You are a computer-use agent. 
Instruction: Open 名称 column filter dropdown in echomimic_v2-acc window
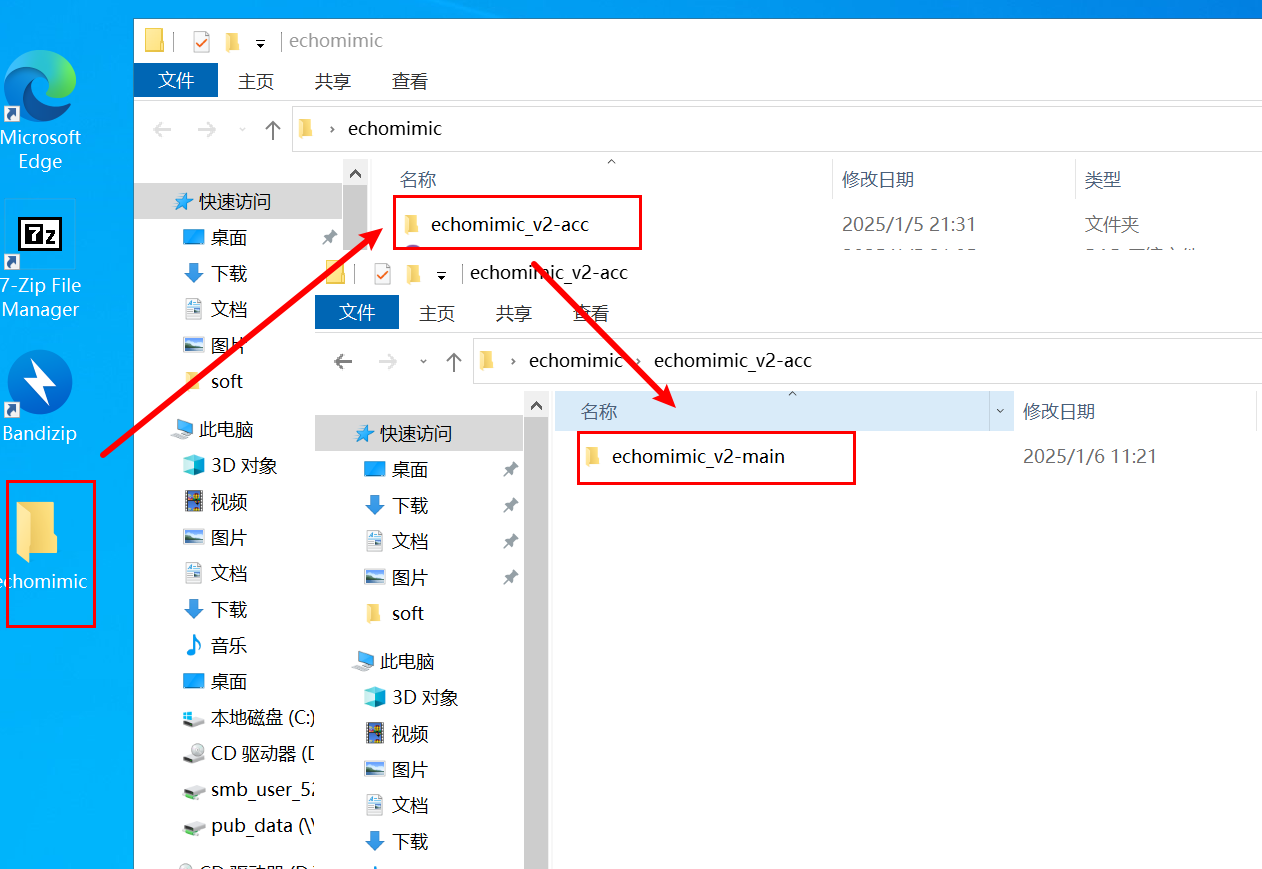1000,411
